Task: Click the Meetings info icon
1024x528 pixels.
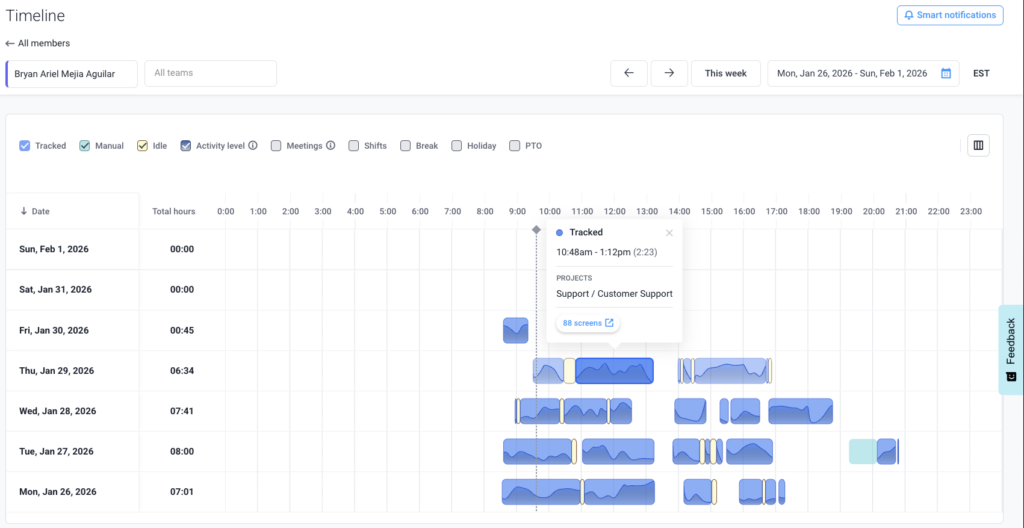Action: point(330,146)
